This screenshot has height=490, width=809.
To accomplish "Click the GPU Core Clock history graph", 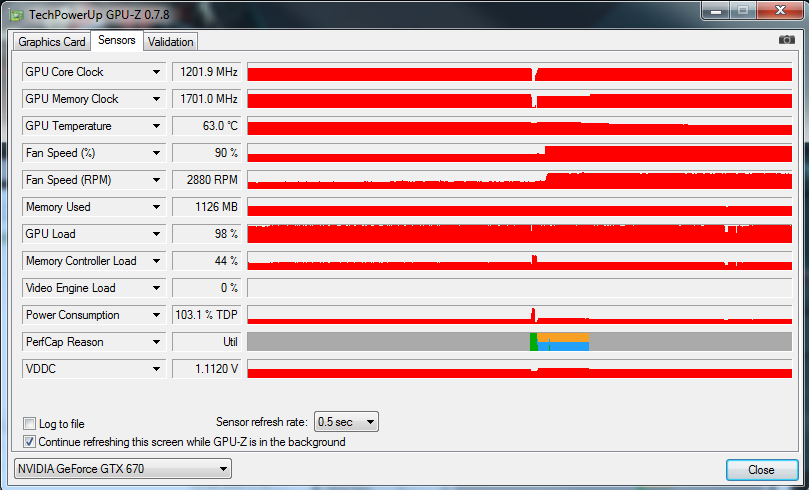I will [520, 72].
